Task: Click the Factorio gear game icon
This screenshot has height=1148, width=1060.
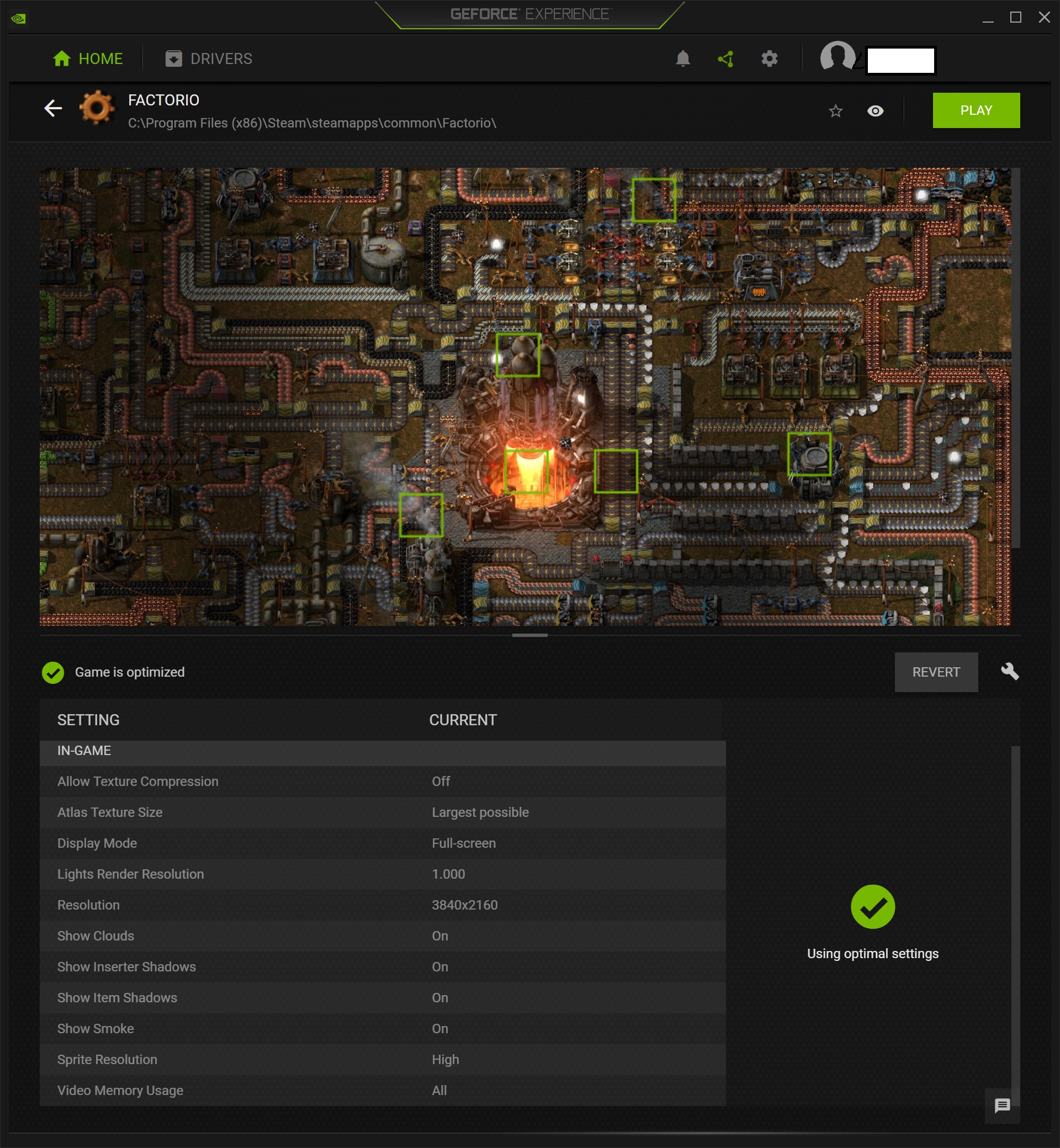Action: click(x=97, y=107)
